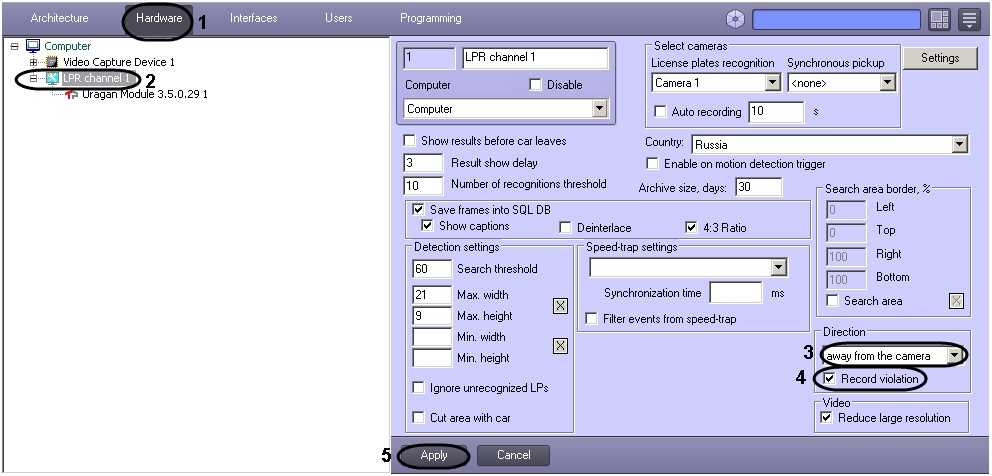The width and height of the screenshot is (992, 476).
Task: Enable the Search area checkbox
Action: tap(833, 301)
